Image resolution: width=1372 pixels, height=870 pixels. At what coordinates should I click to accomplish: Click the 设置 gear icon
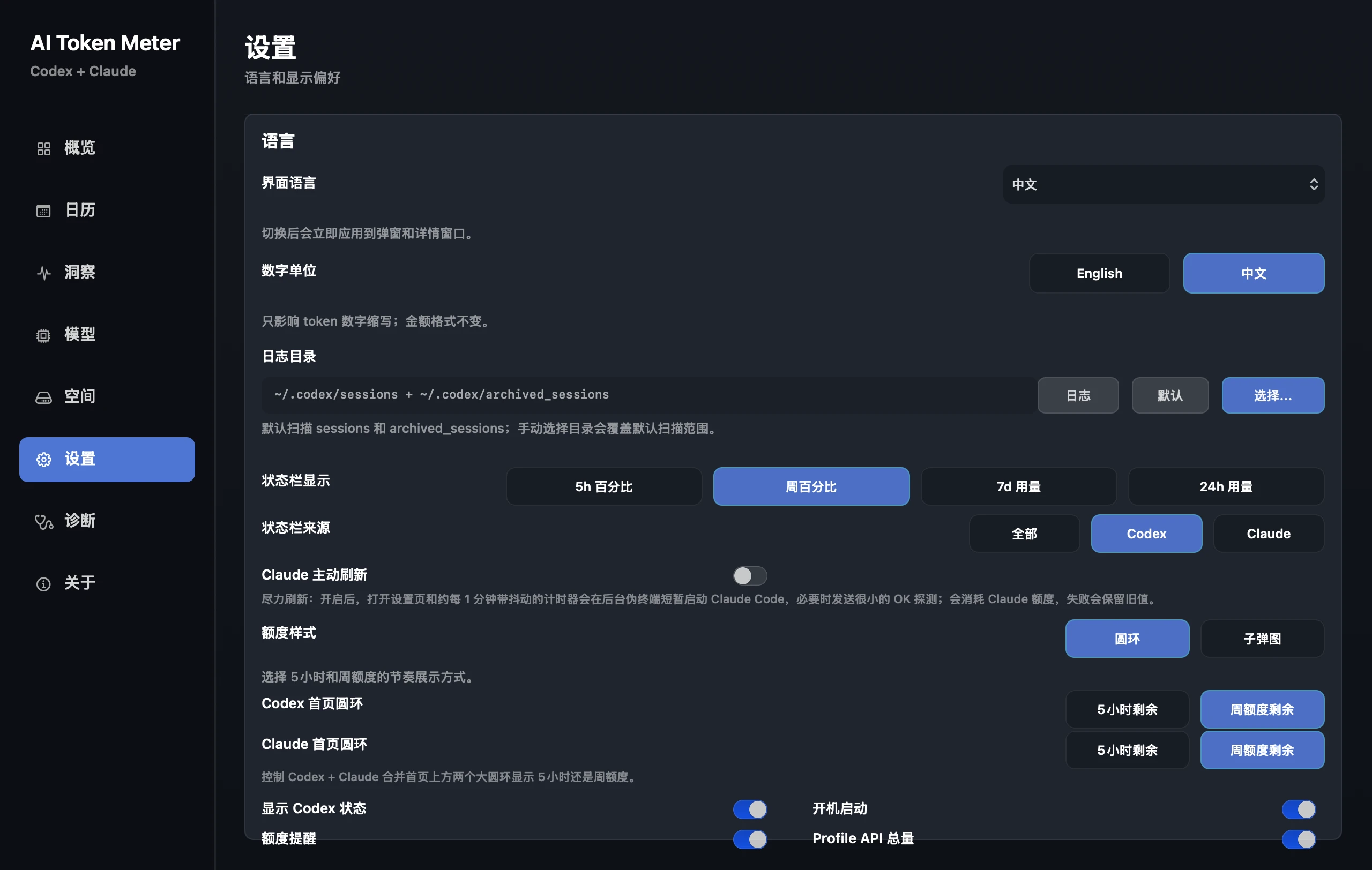click(x=44, y=459)
